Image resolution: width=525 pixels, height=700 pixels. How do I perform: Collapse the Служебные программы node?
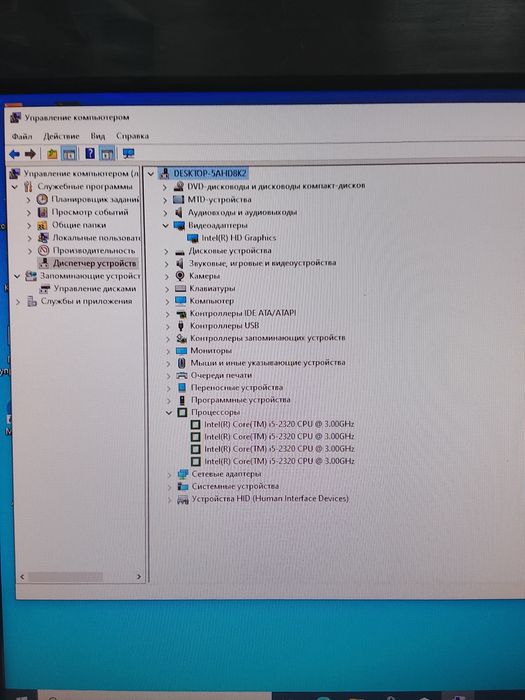pyautogui.click(x=15, y=187)
